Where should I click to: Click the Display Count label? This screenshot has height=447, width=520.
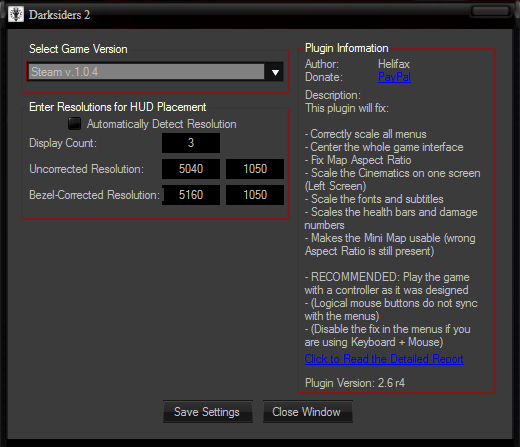point(63,143)
